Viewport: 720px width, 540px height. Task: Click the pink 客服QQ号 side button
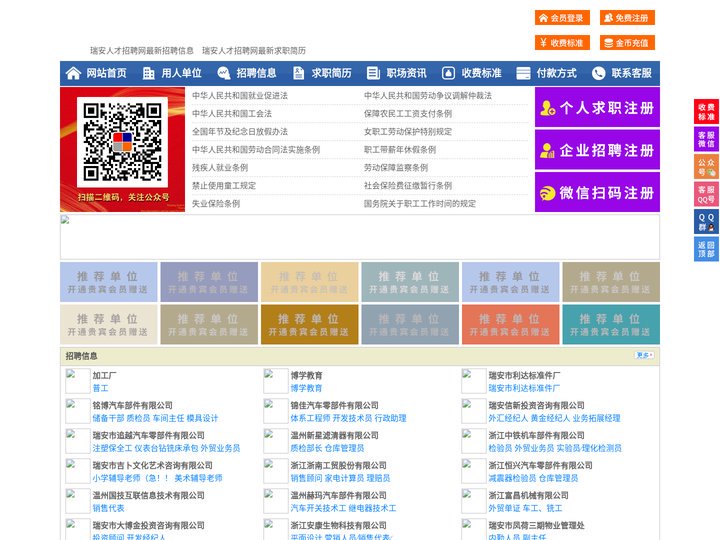click(706, 194)
